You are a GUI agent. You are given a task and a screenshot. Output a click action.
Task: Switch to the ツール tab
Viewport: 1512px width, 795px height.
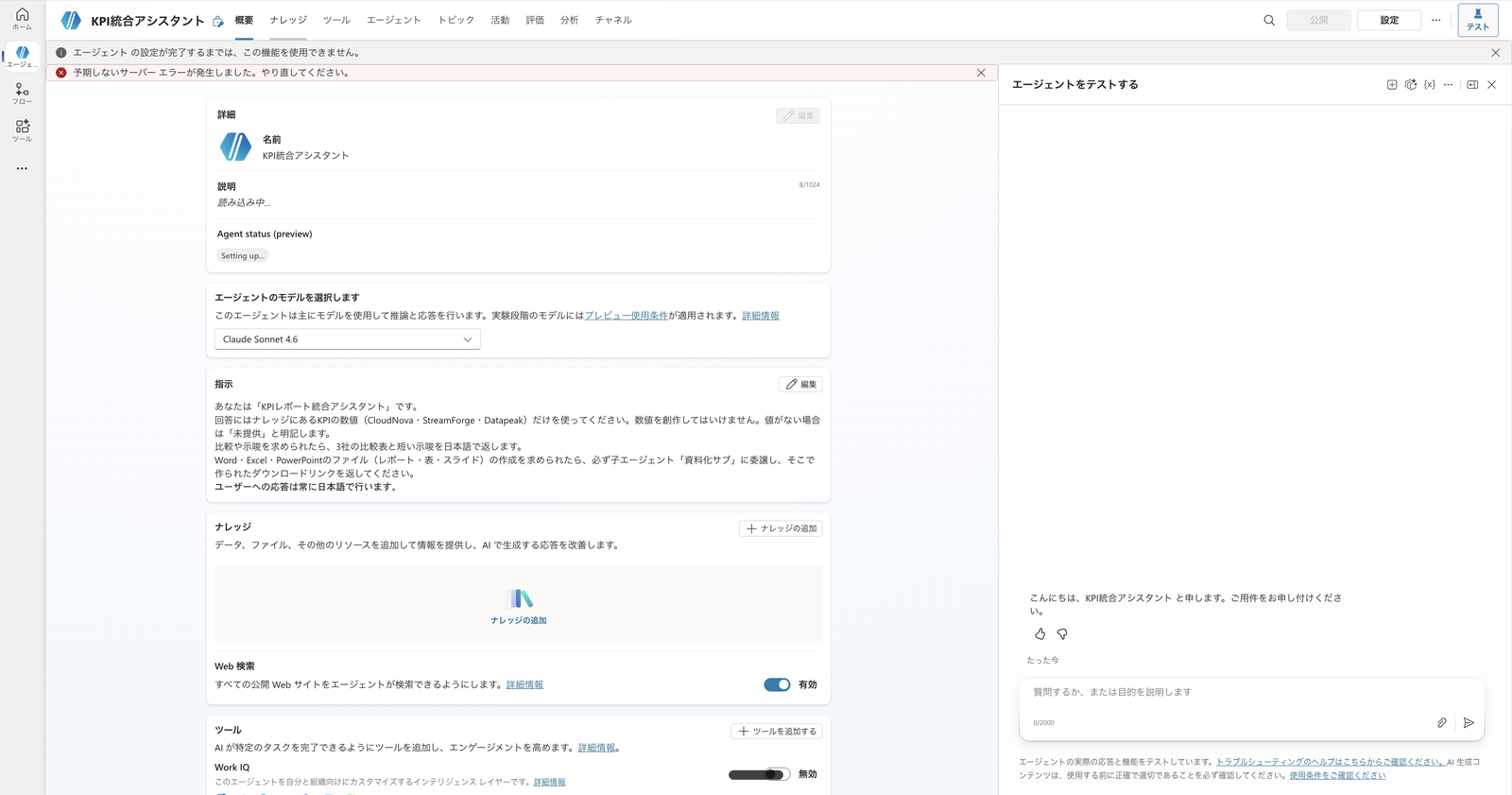(x=336, y=20)
